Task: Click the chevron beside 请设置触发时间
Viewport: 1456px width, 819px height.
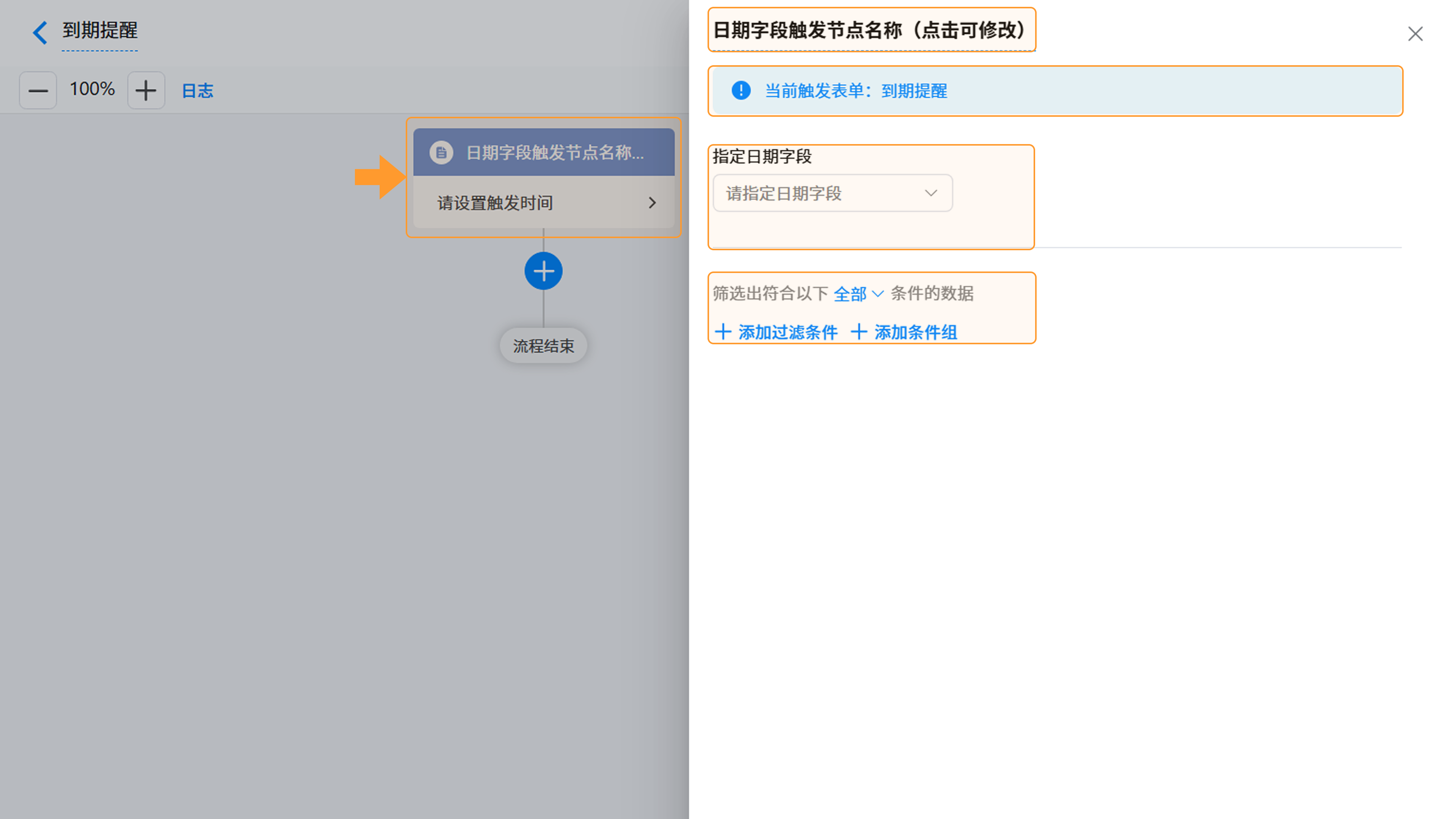Action: [x=652, y=202]
